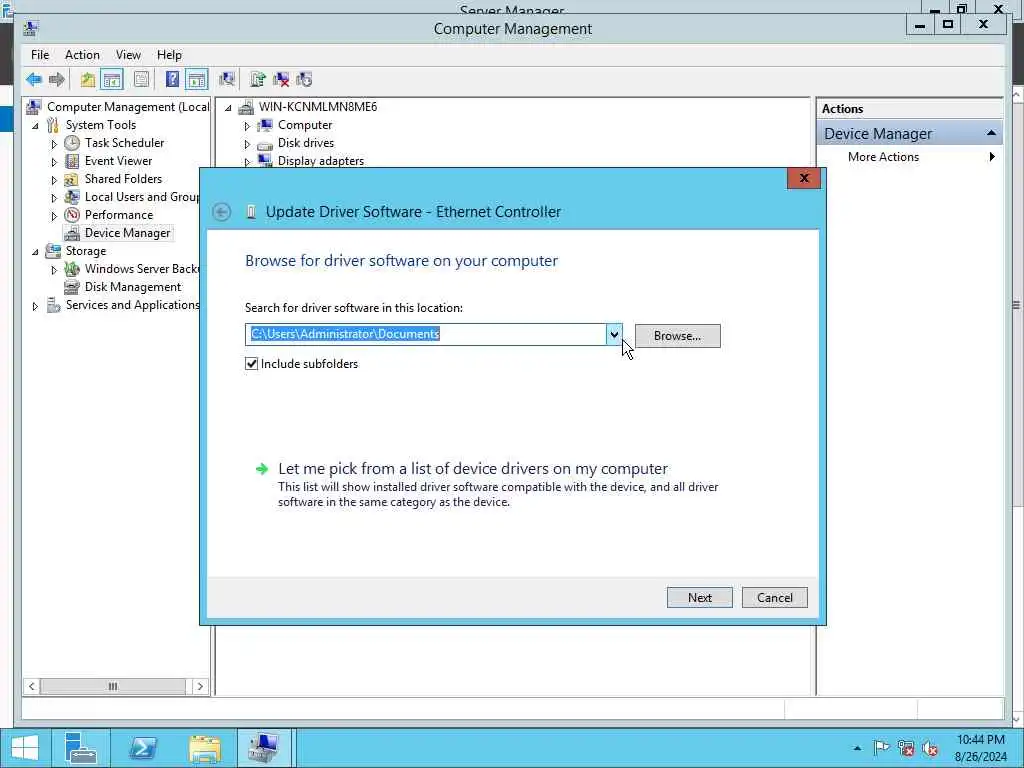Viewport: 1024px width, 768px height.
Task: Click the muted volume tray icon
Action: click(x=930, y=748)
